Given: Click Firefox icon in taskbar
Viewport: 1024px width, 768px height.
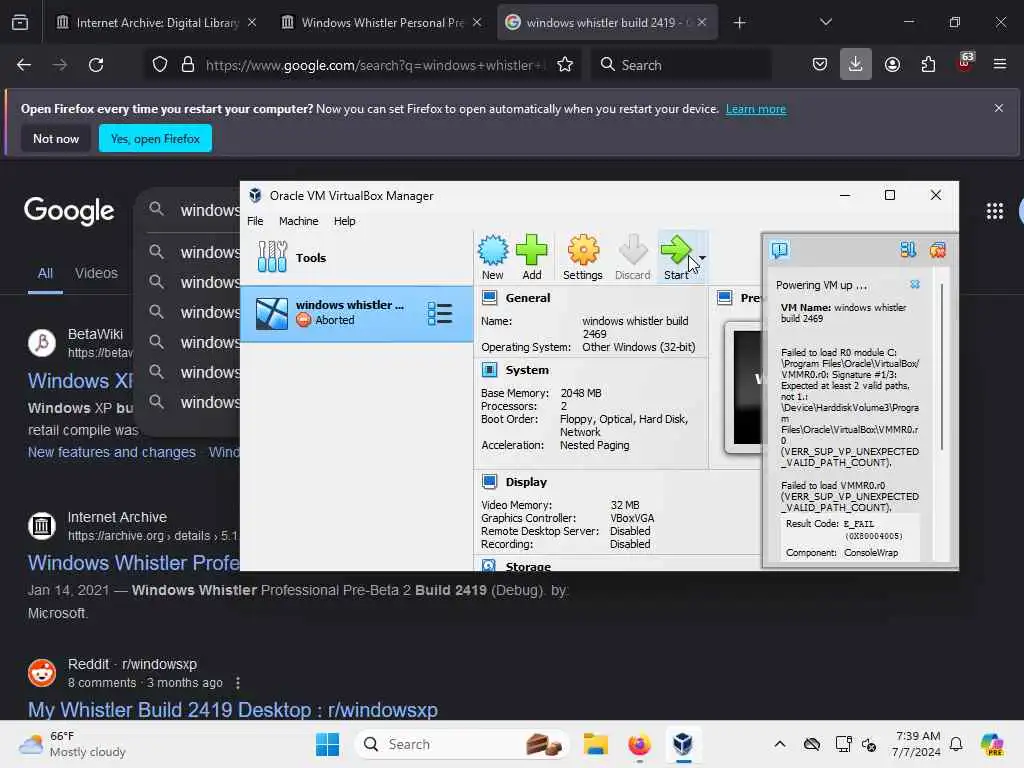Looking at the screenshot, I should [639, 744].
